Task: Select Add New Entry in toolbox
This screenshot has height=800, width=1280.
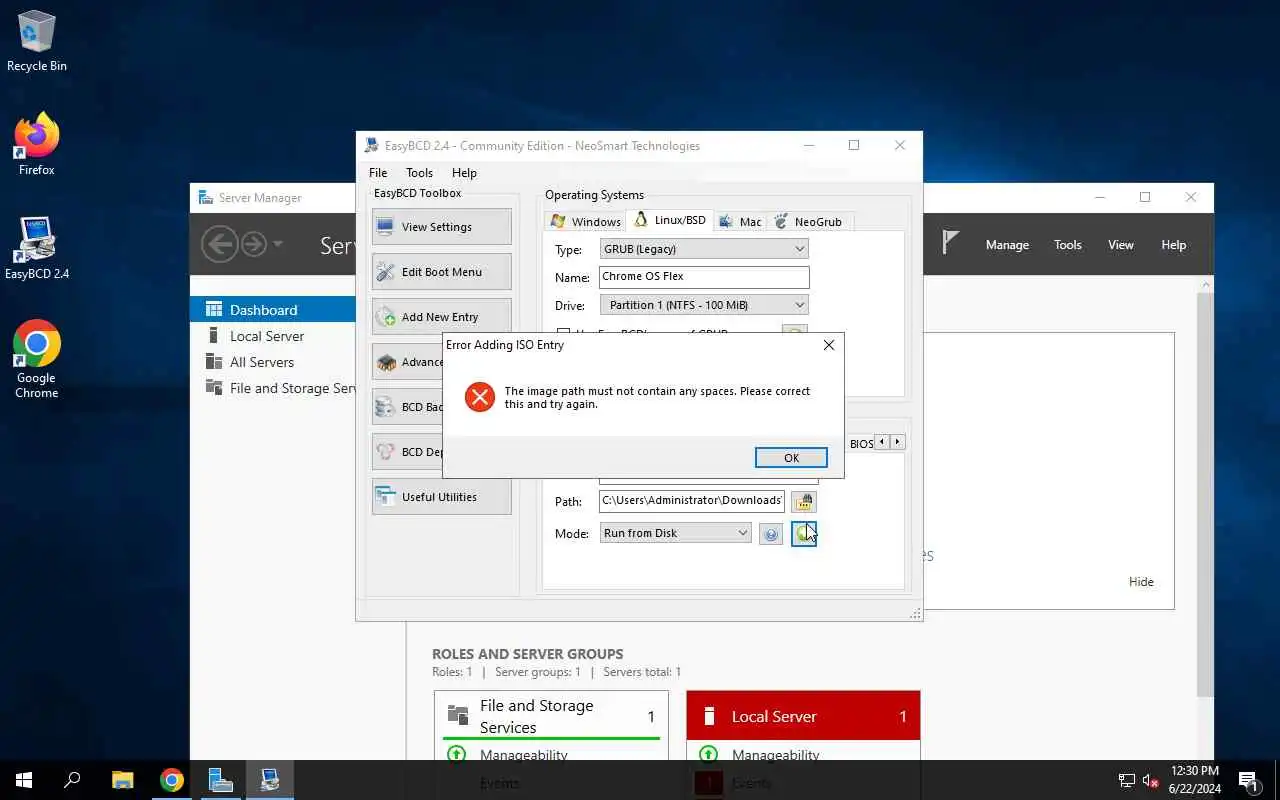Action: (441, 316)
